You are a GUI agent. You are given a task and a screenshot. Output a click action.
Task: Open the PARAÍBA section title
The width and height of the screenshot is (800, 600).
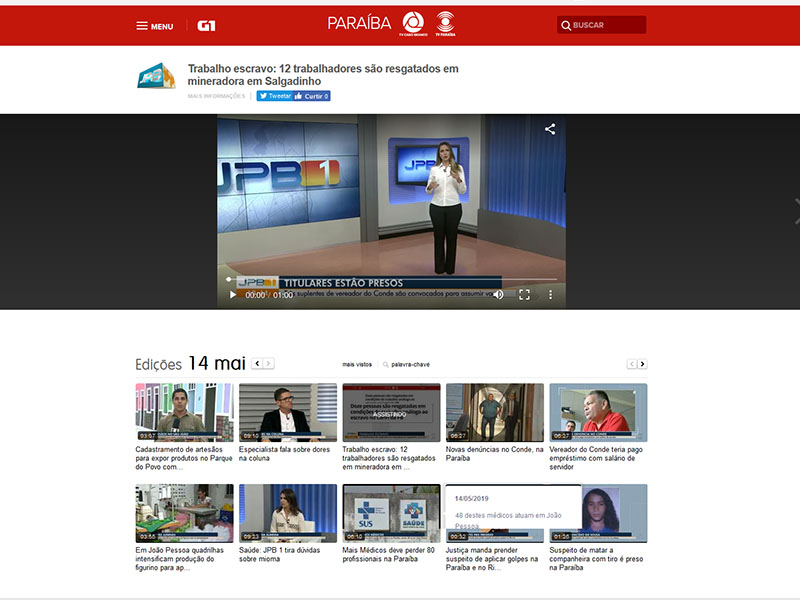click(x=359, y=23)
